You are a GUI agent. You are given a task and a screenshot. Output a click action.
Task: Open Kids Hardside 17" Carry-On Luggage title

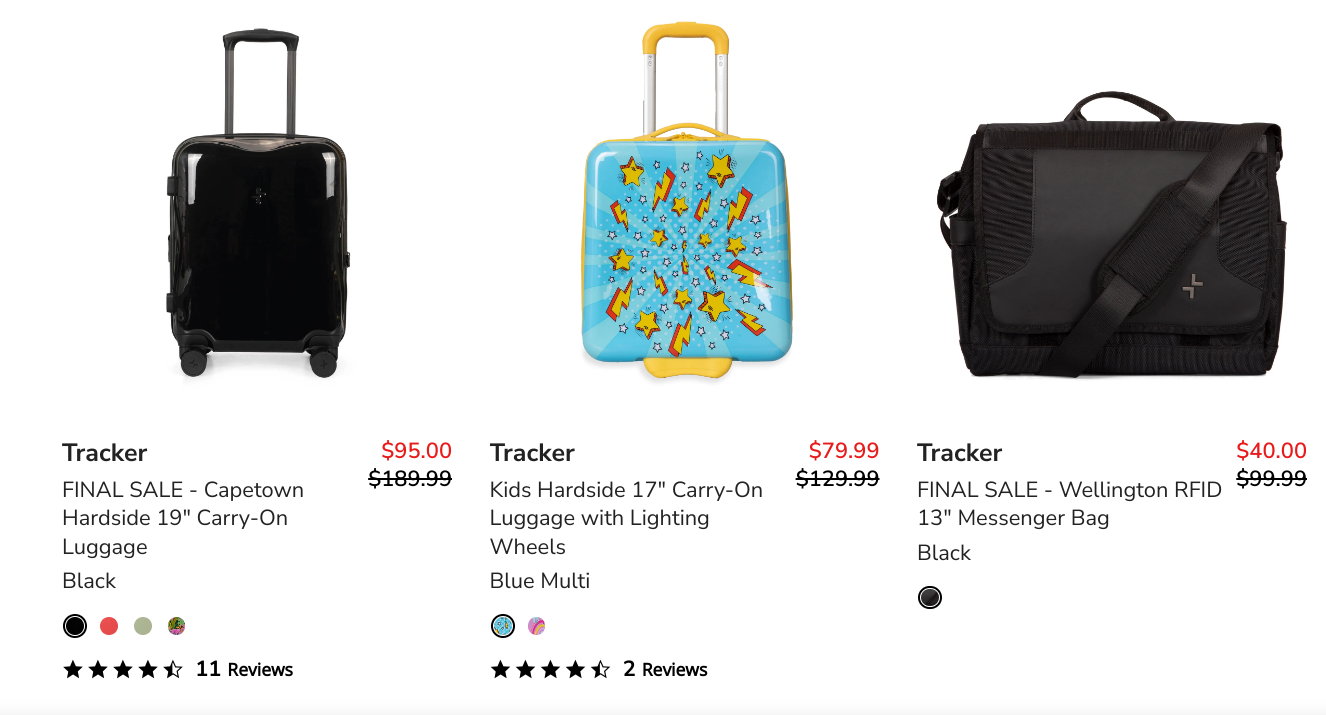[x=626, y=518]
